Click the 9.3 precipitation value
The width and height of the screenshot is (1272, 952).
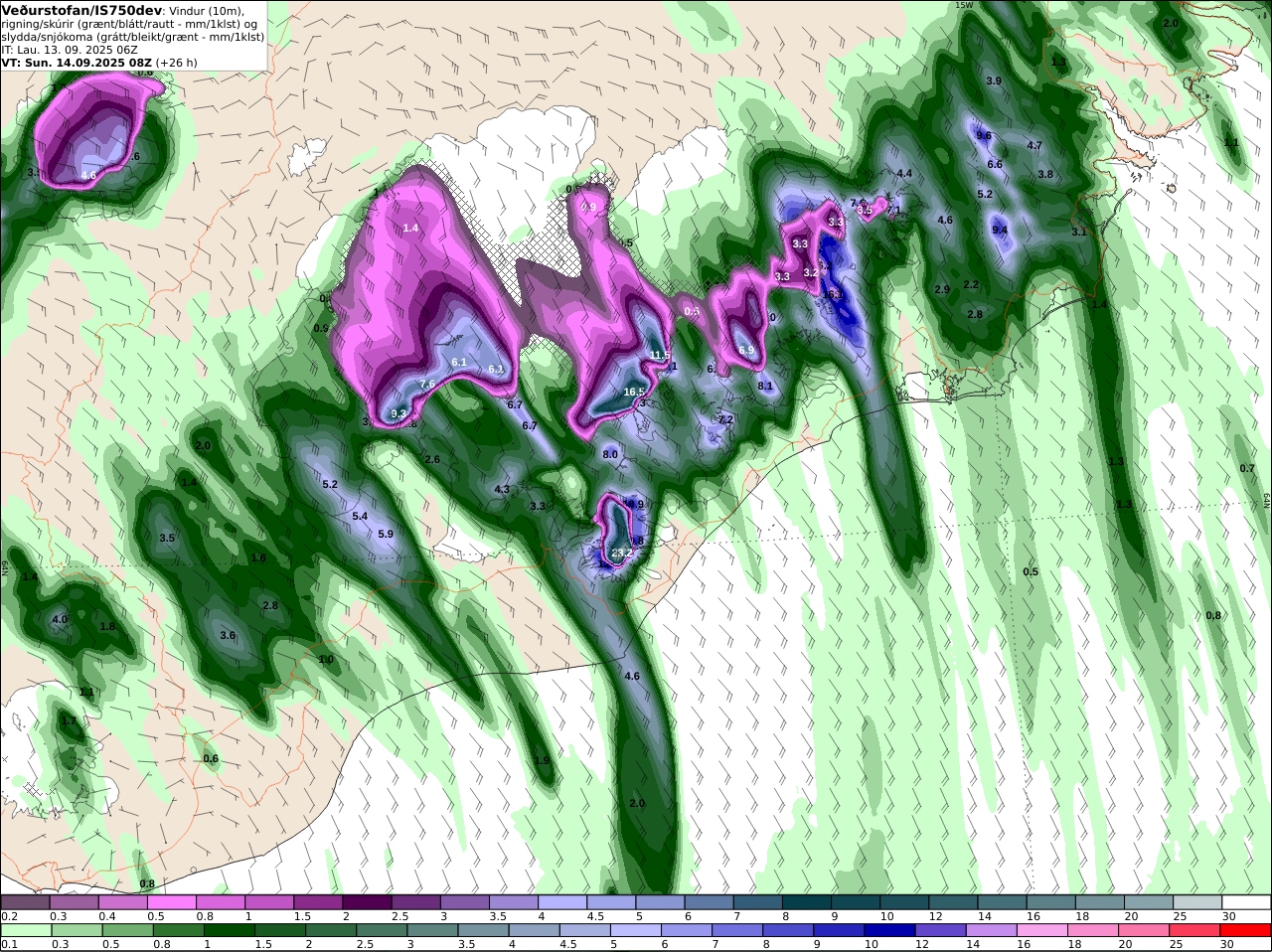point(398,413)
